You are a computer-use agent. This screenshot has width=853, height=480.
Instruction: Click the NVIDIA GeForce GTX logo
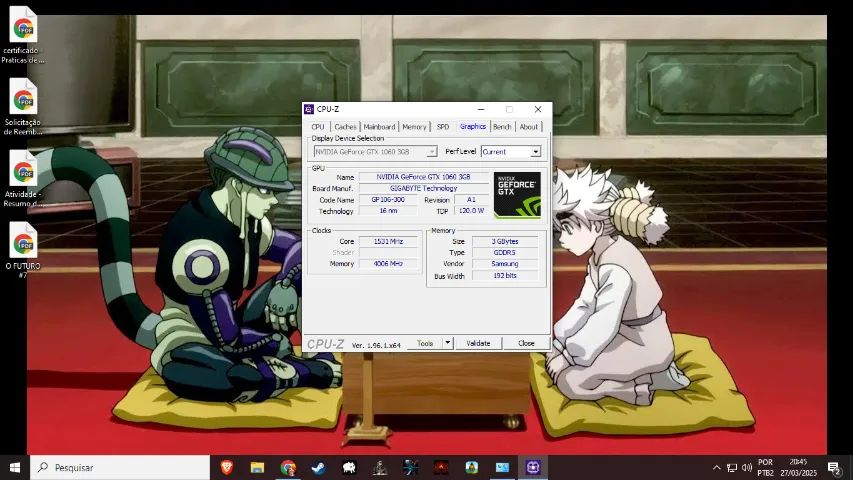(517, 195)
